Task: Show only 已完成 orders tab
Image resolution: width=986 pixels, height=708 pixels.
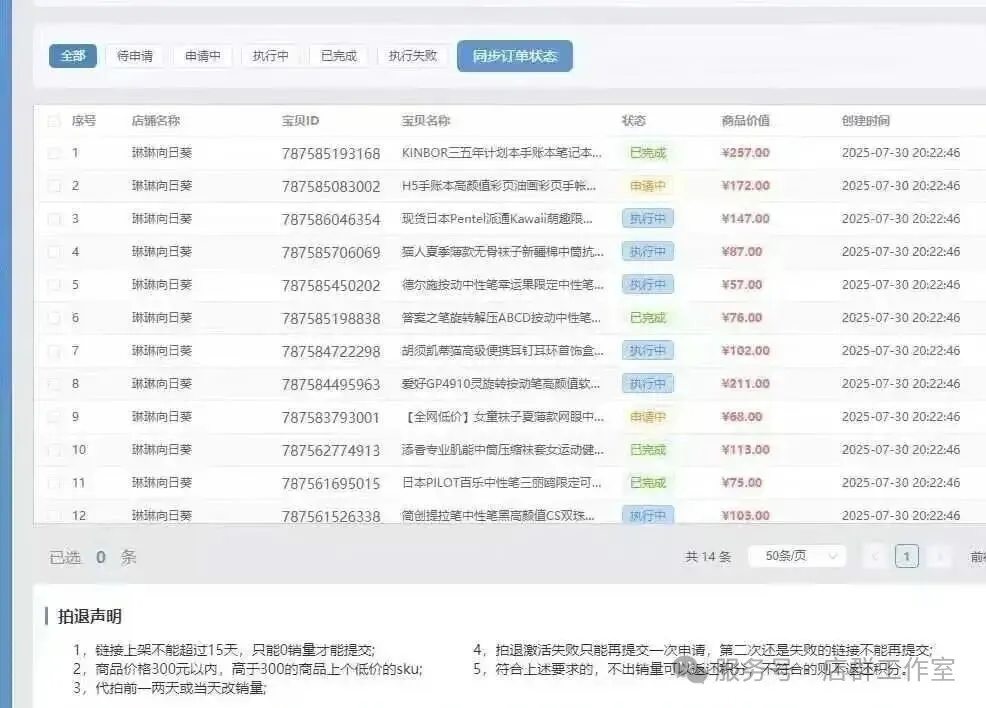Action: (339, 56)
